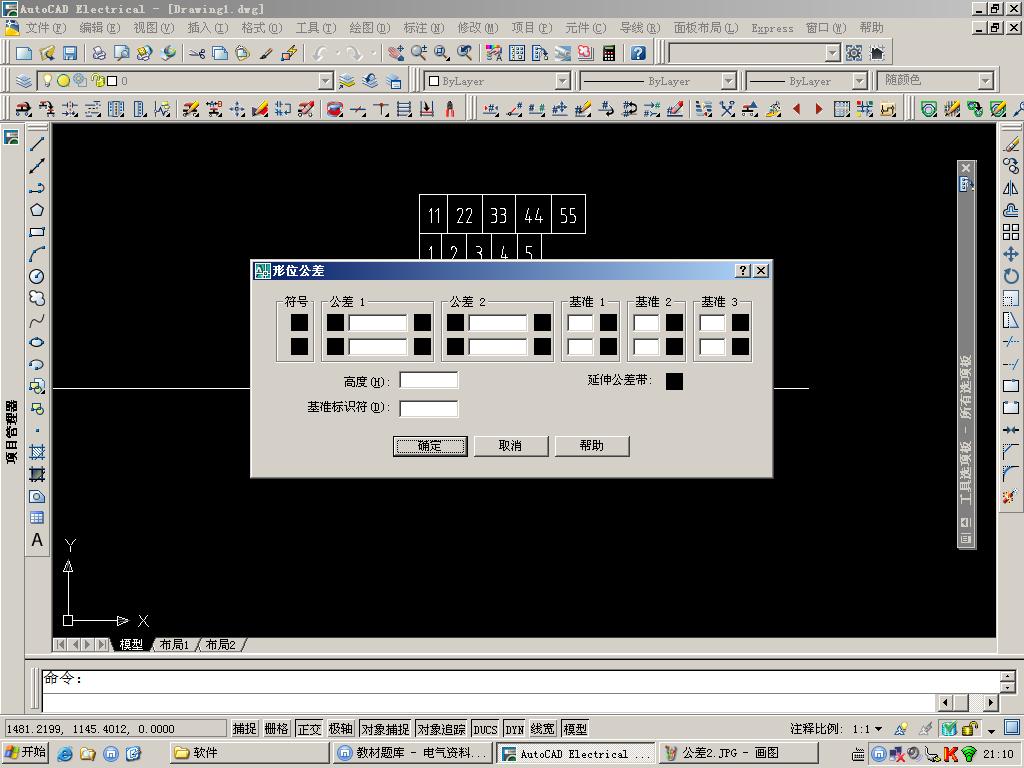Open the 元件(C) menu
1024x768 pixels.
pos(585,28)
